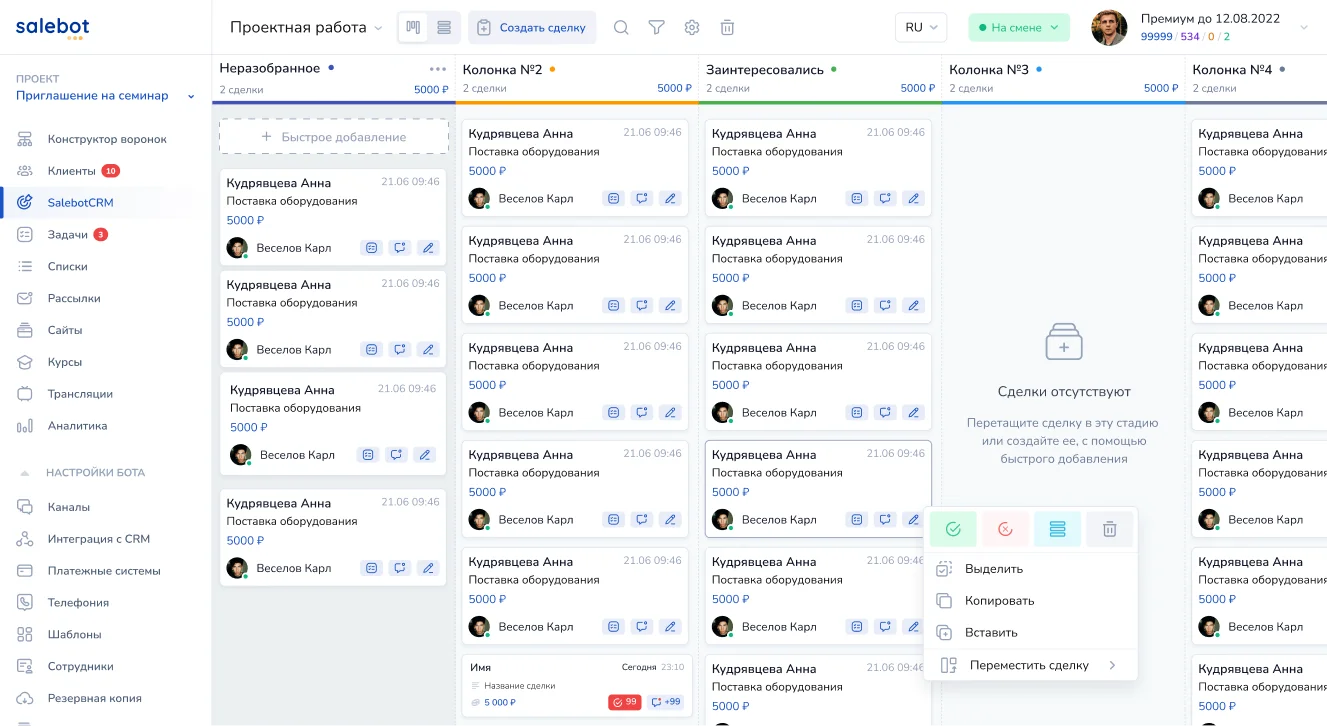Click the Быстрое добавление quick add field
The image size is (1327, 726).
[334, 137]
